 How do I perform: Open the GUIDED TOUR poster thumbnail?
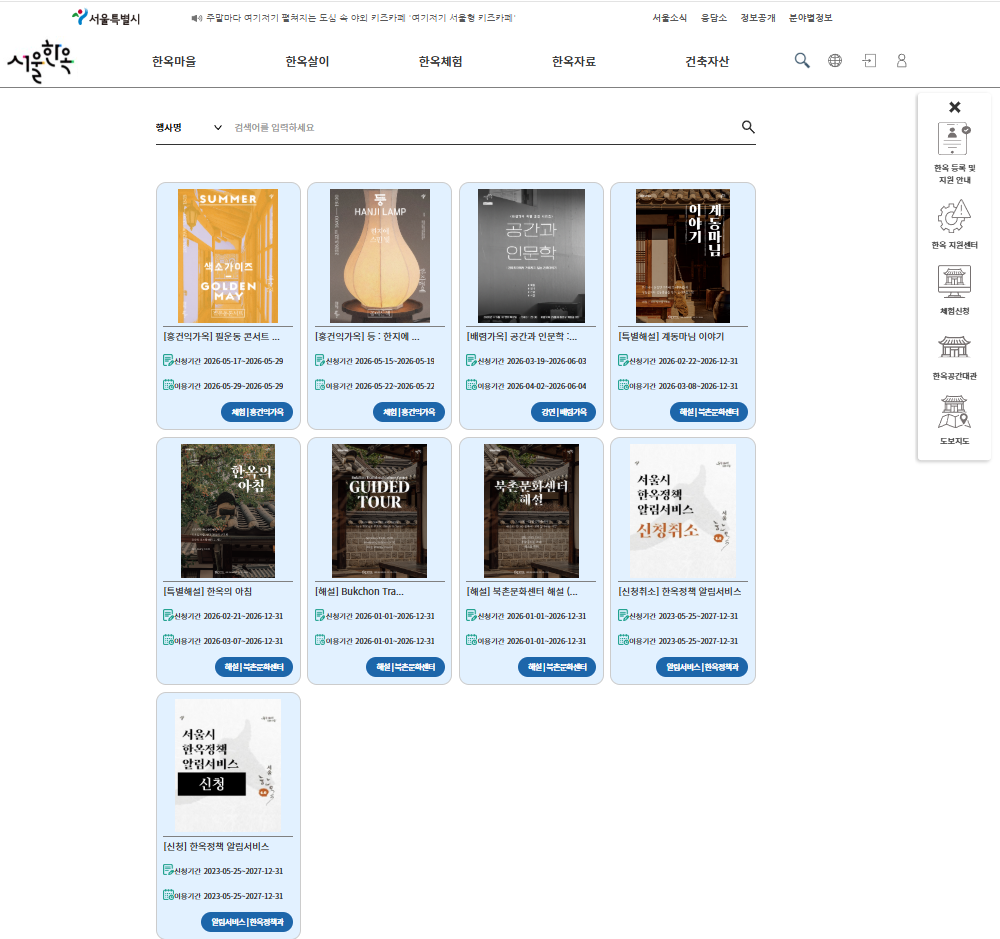click(x=379, y=511)
